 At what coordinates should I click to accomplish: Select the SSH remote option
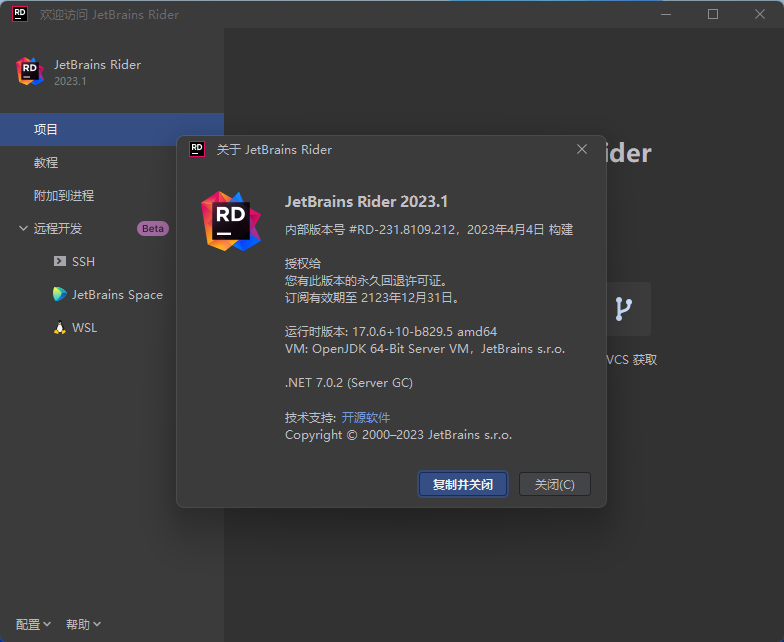pos(83,261)
